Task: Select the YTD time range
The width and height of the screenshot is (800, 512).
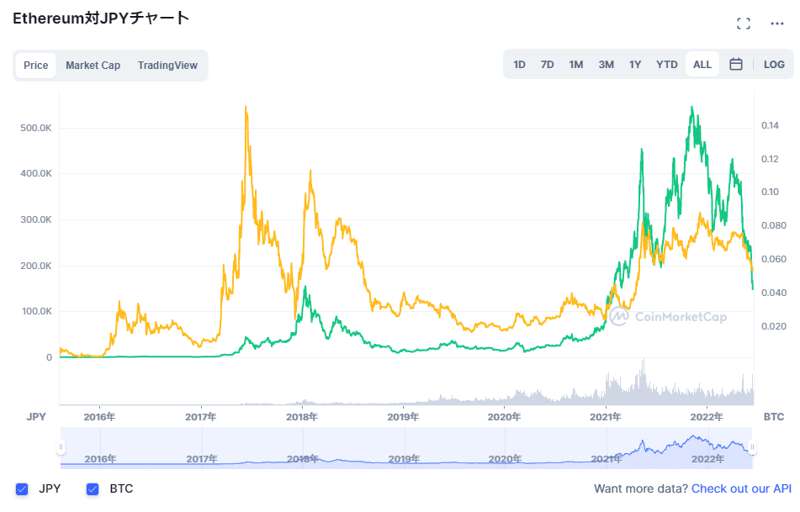Action: click(x=667, y=65)
